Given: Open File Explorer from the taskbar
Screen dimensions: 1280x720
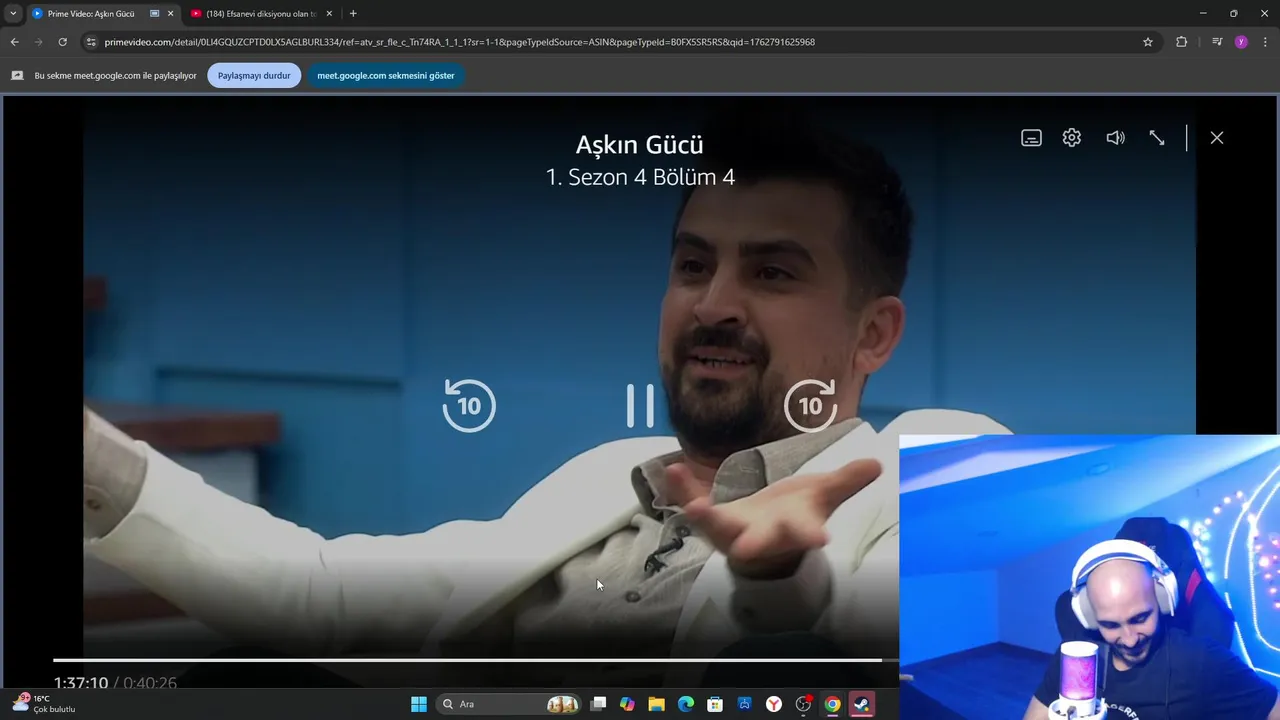Looking at the screenshot, I should pos(656,704).
